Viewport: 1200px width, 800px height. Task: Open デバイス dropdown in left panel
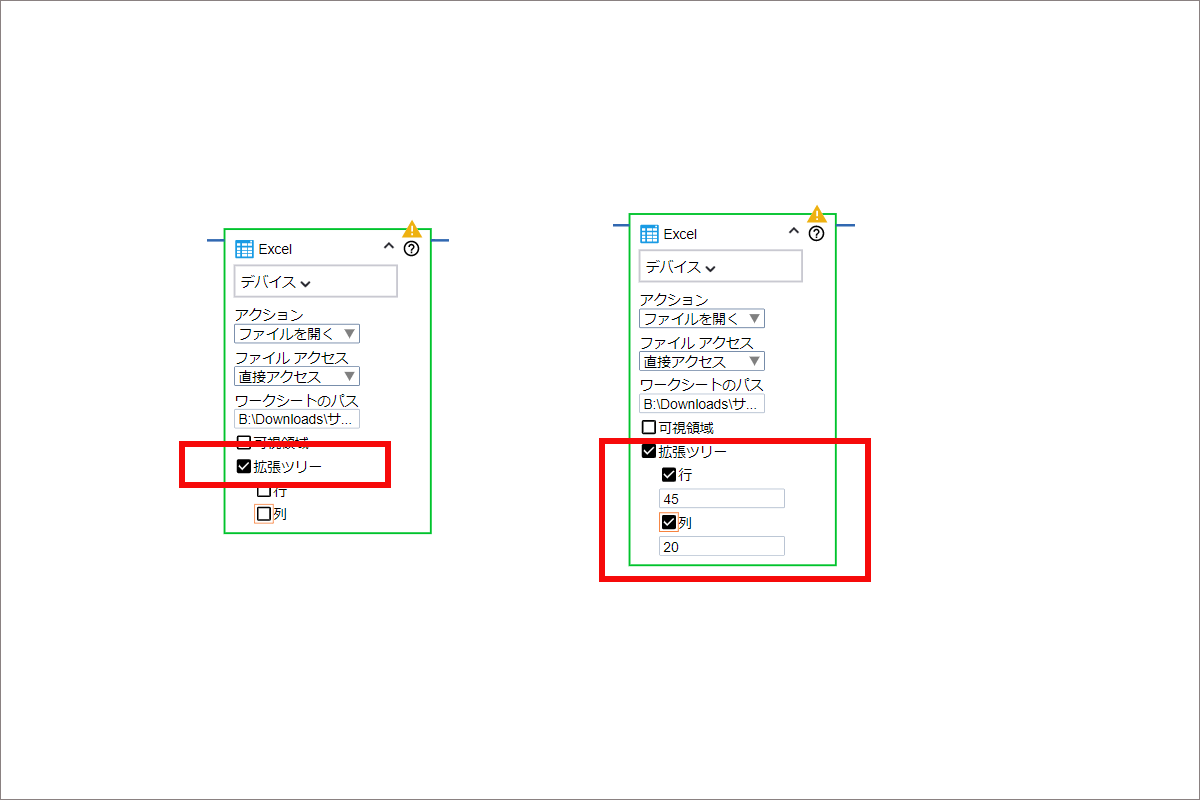[x=316, y=282]
